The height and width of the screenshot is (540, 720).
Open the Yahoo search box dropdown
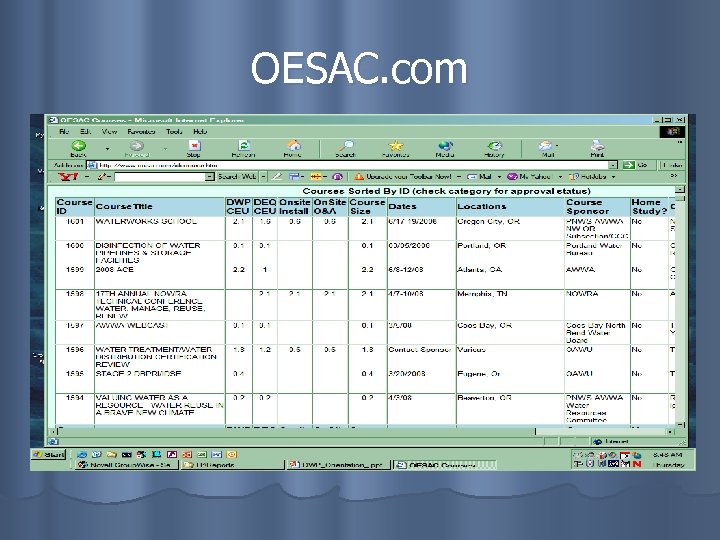tap(209, 177)
